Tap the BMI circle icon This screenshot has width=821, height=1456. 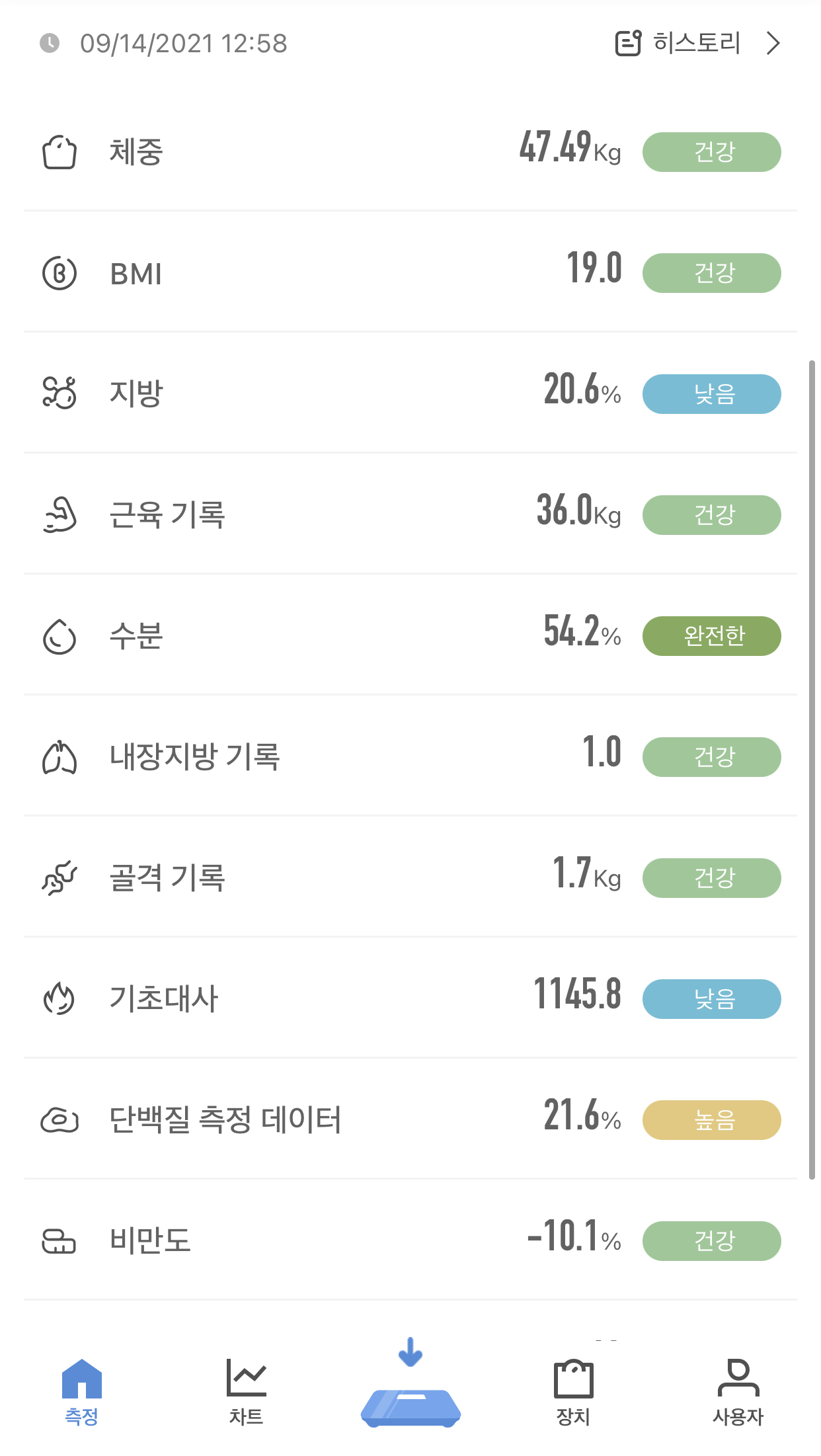(x=59, y=273)
